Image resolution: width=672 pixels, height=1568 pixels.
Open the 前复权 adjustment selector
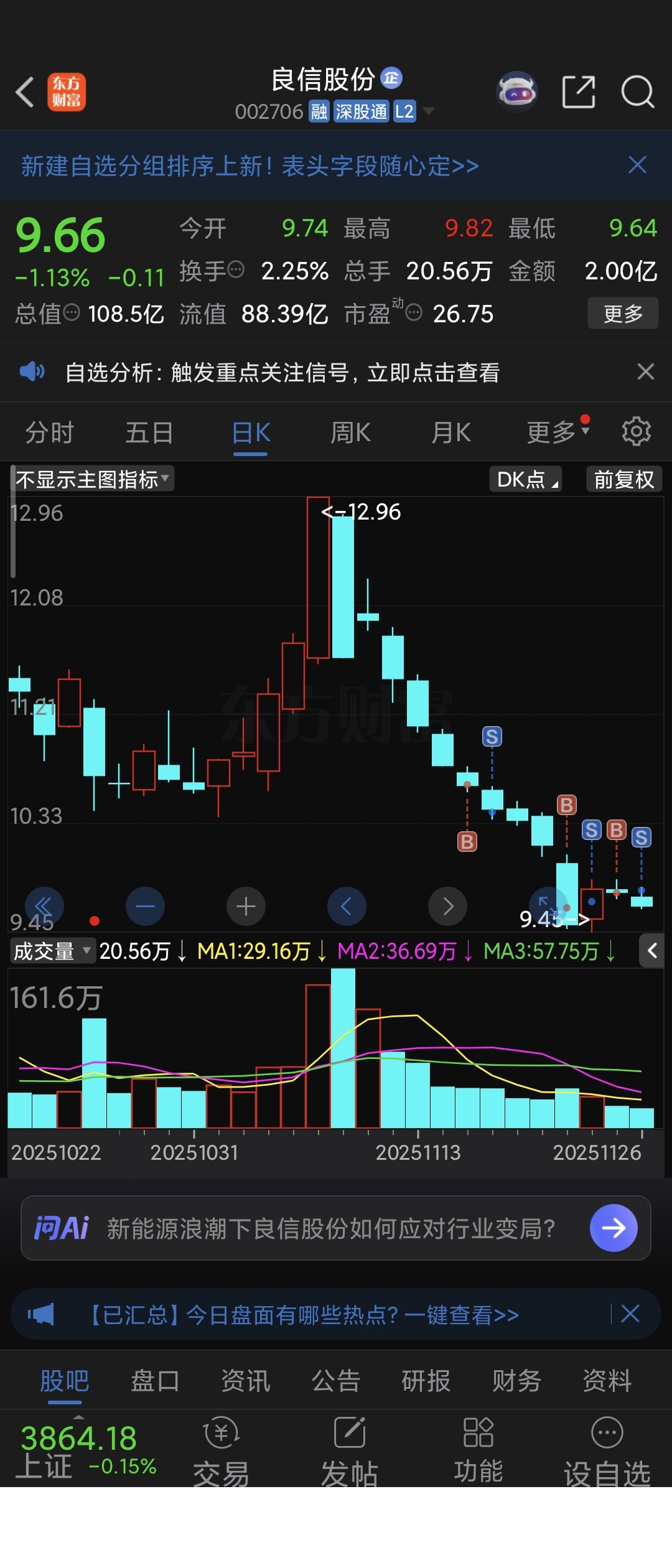point(624,479)
